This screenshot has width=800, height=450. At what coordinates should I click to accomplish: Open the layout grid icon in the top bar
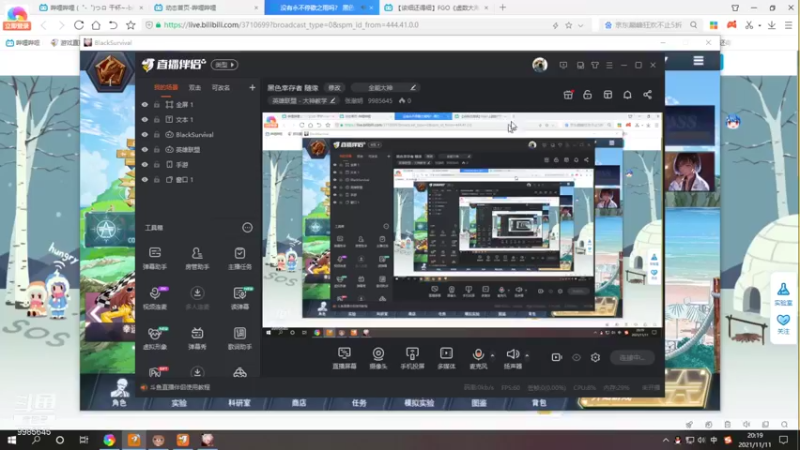(x=608, y=95)
